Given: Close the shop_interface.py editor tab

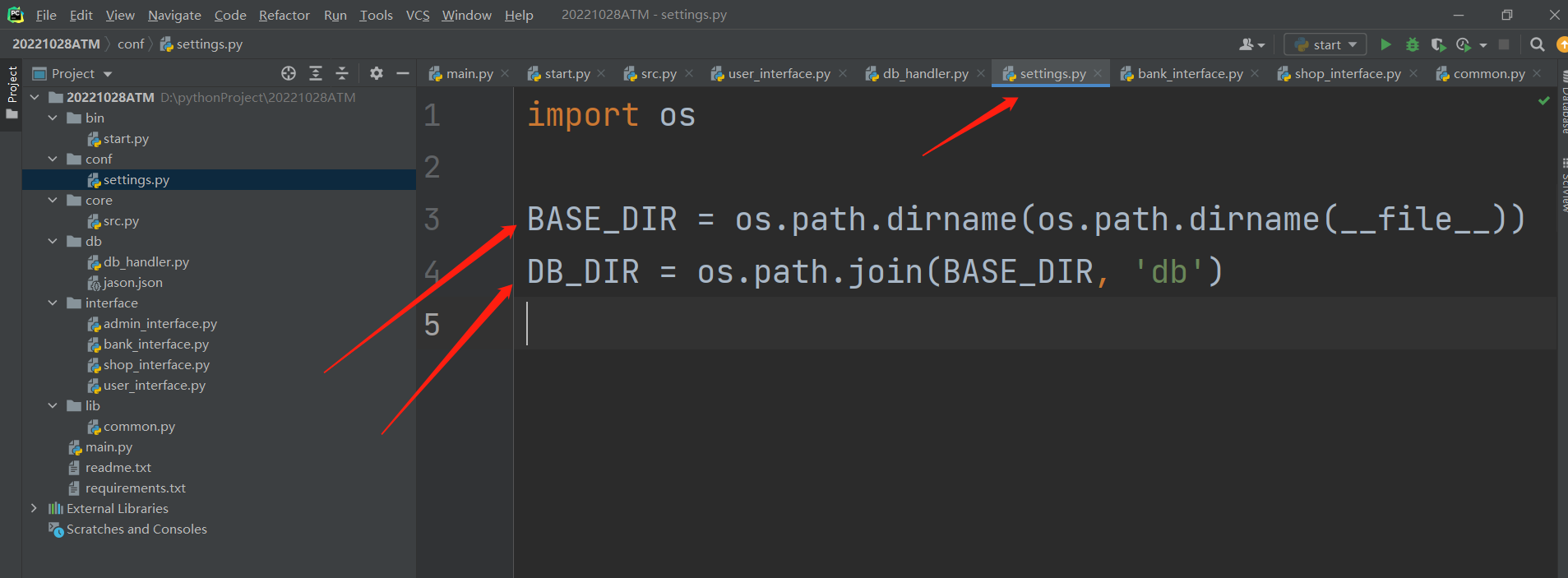Looking at the screenshot, I should click(1413, 73).
